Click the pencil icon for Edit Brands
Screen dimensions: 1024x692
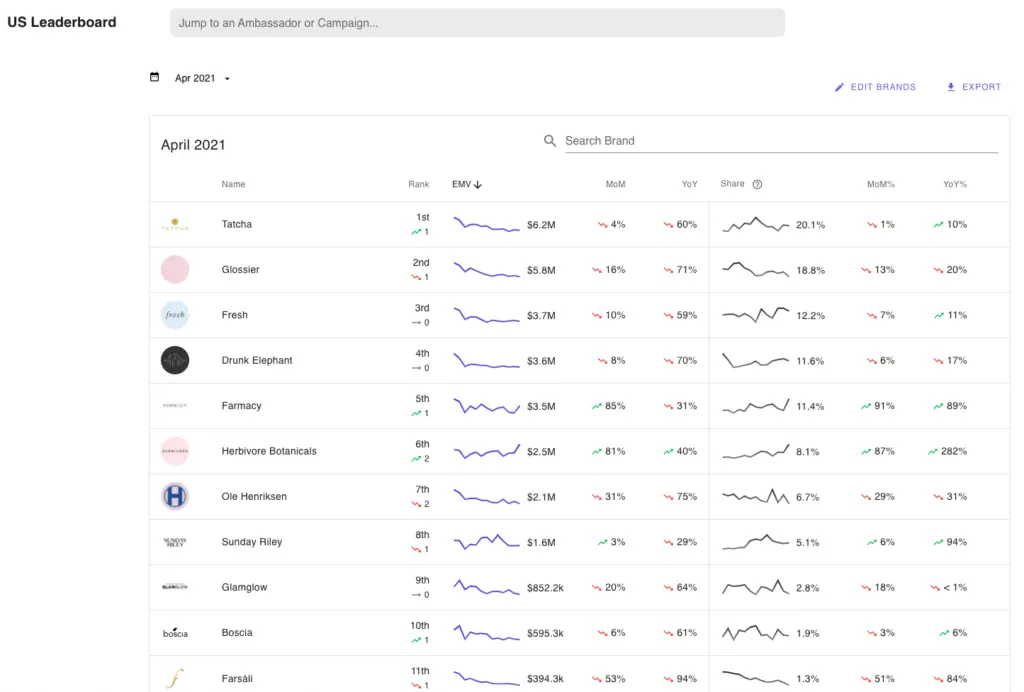tap(840, 87)
